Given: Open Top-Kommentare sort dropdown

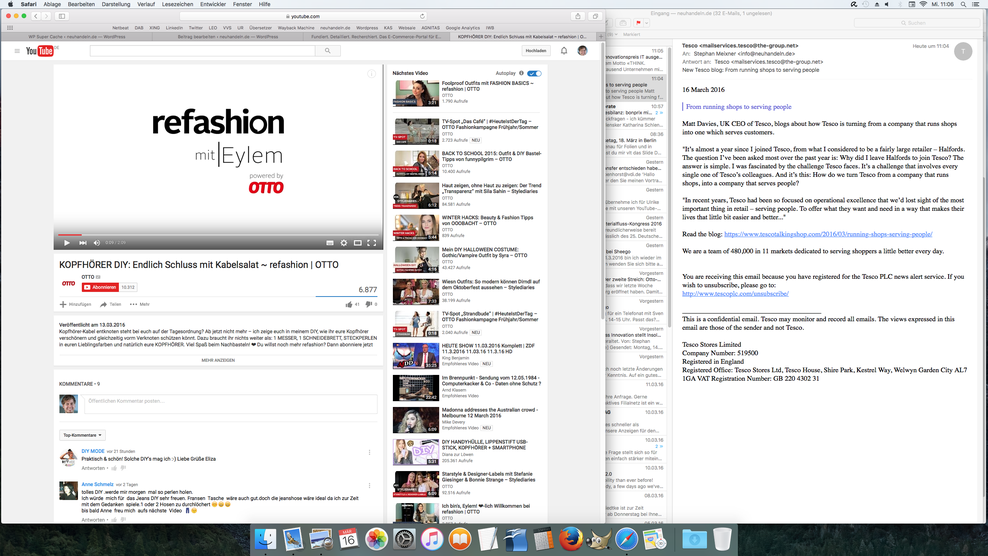Looking at the screenshot, I should click(82, 435).
